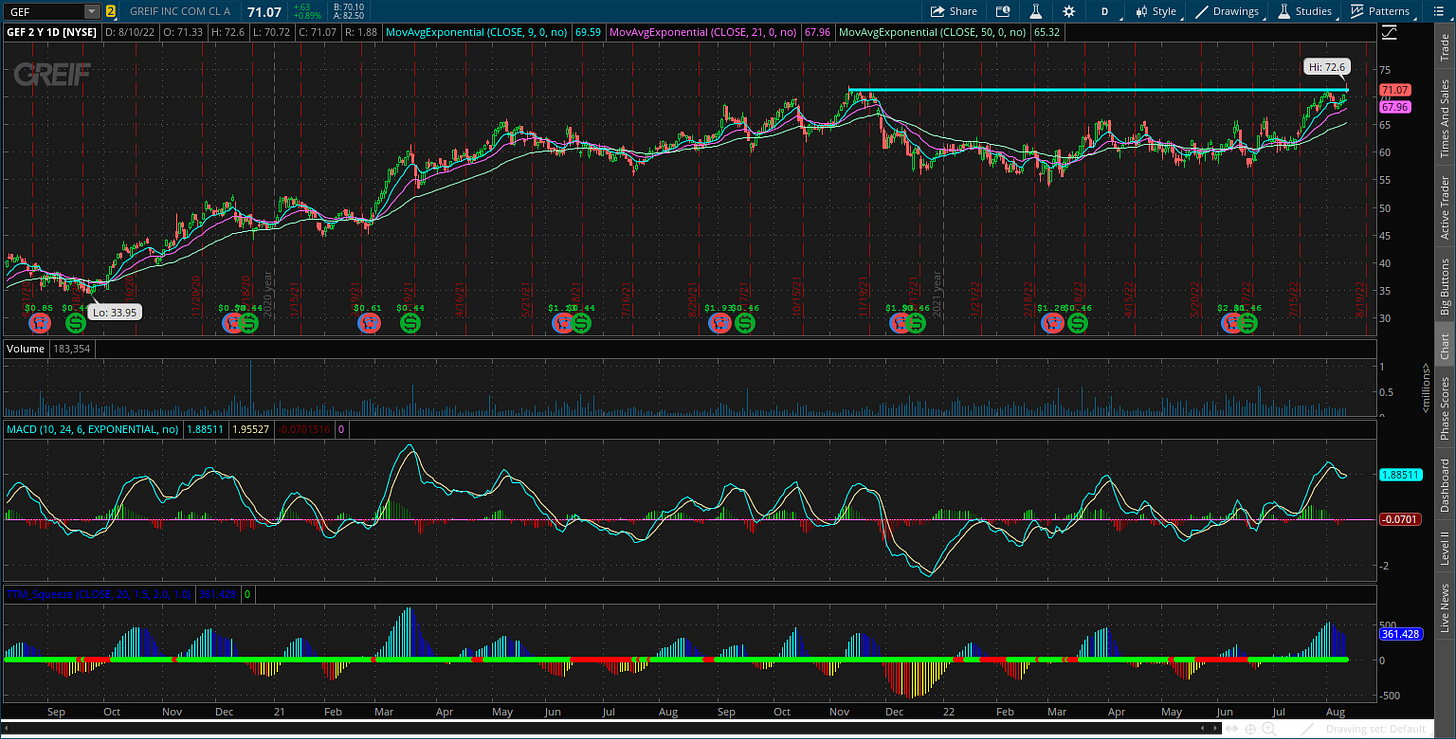Click the MovAvgExponential (CLOSE, 50, 0, no) study label
The image size is (1456, 739).
(x=934, y=32)
